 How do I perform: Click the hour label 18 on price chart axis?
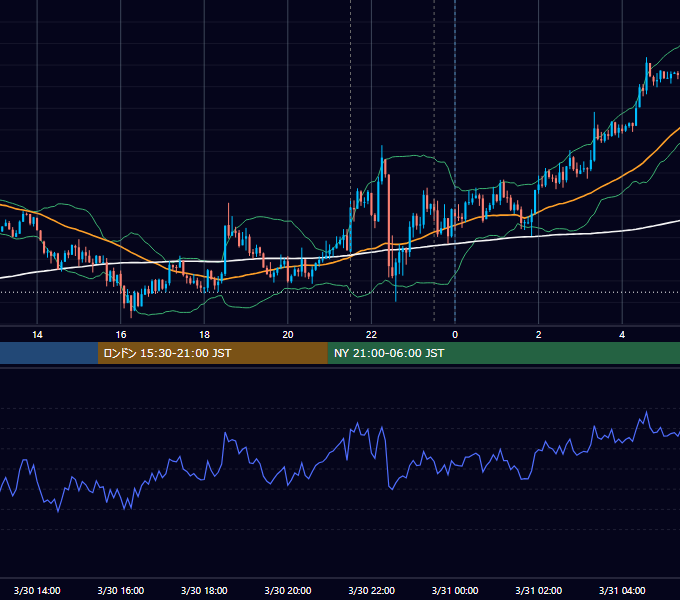(204, 335)
